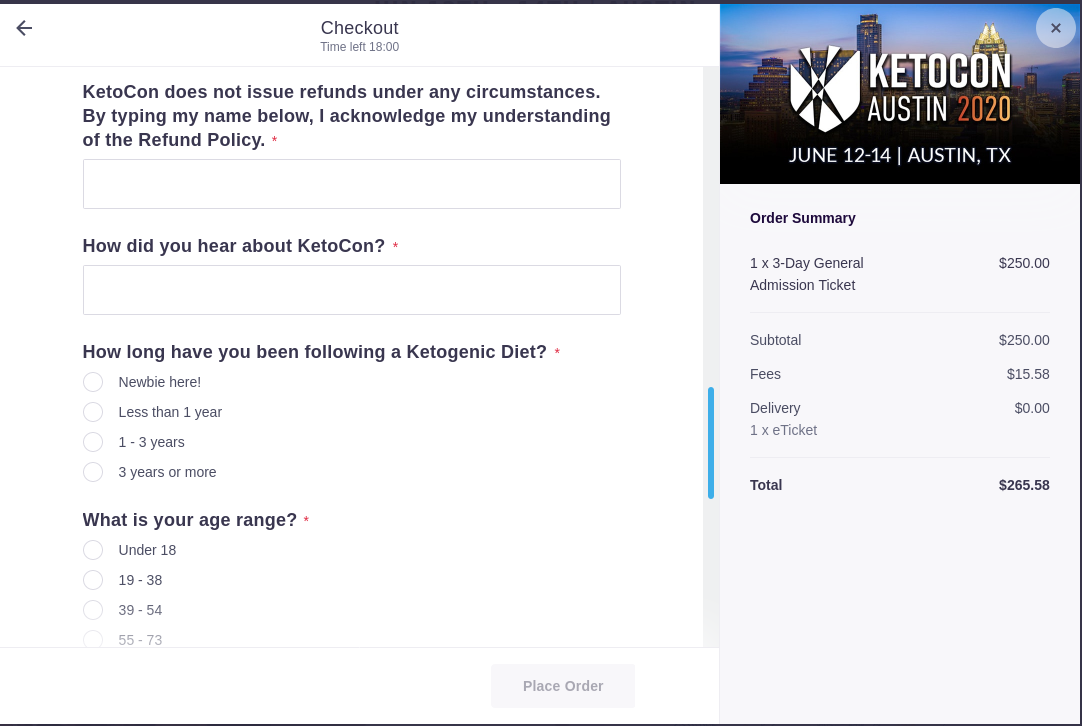Focus the refund policy name field
1082x726 pixels.
point(351,184)
